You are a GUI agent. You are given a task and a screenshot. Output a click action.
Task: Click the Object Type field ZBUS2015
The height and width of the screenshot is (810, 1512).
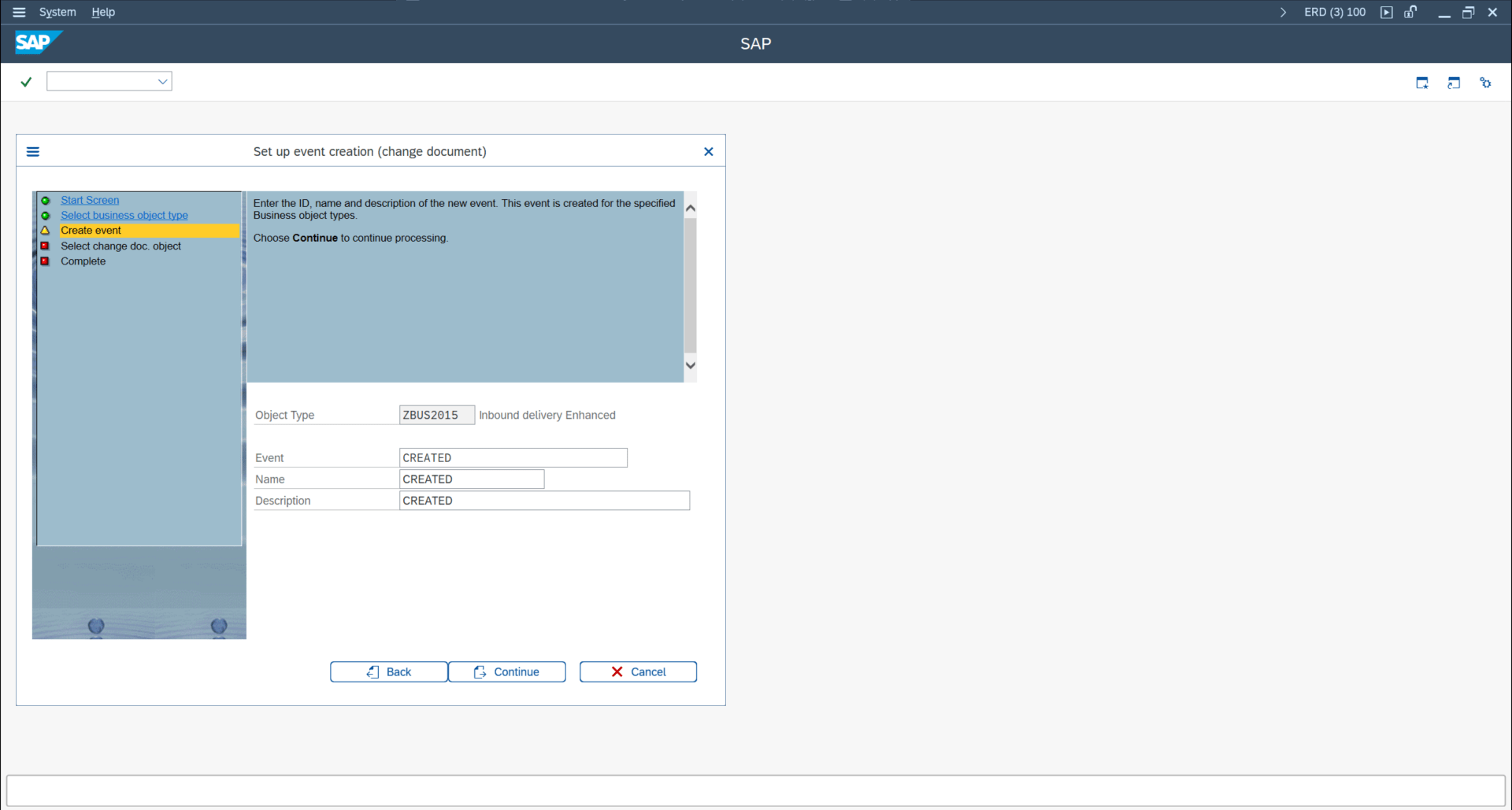[x=437, y=415]
